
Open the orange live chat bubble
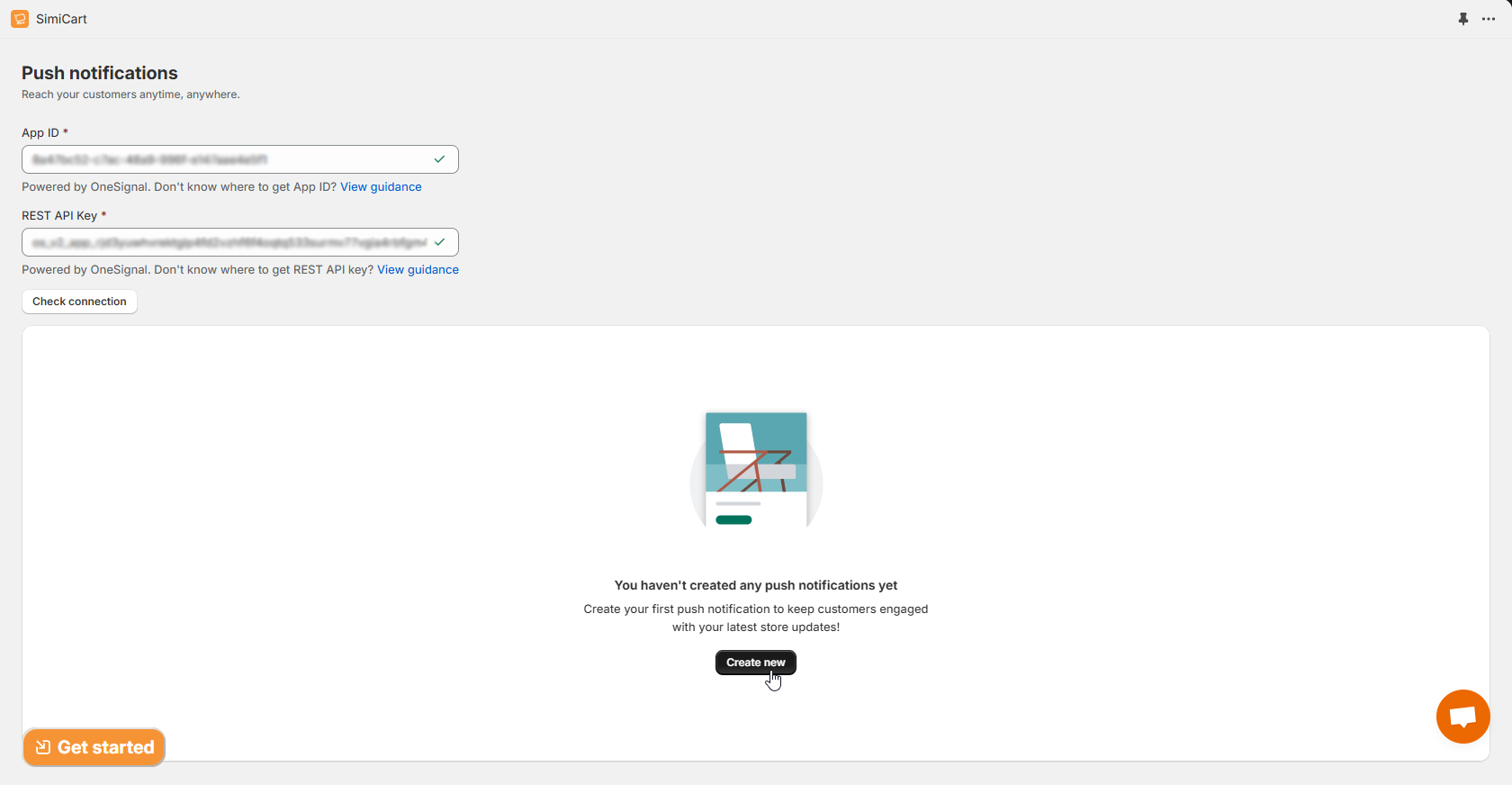click(x=1462, y=717)
